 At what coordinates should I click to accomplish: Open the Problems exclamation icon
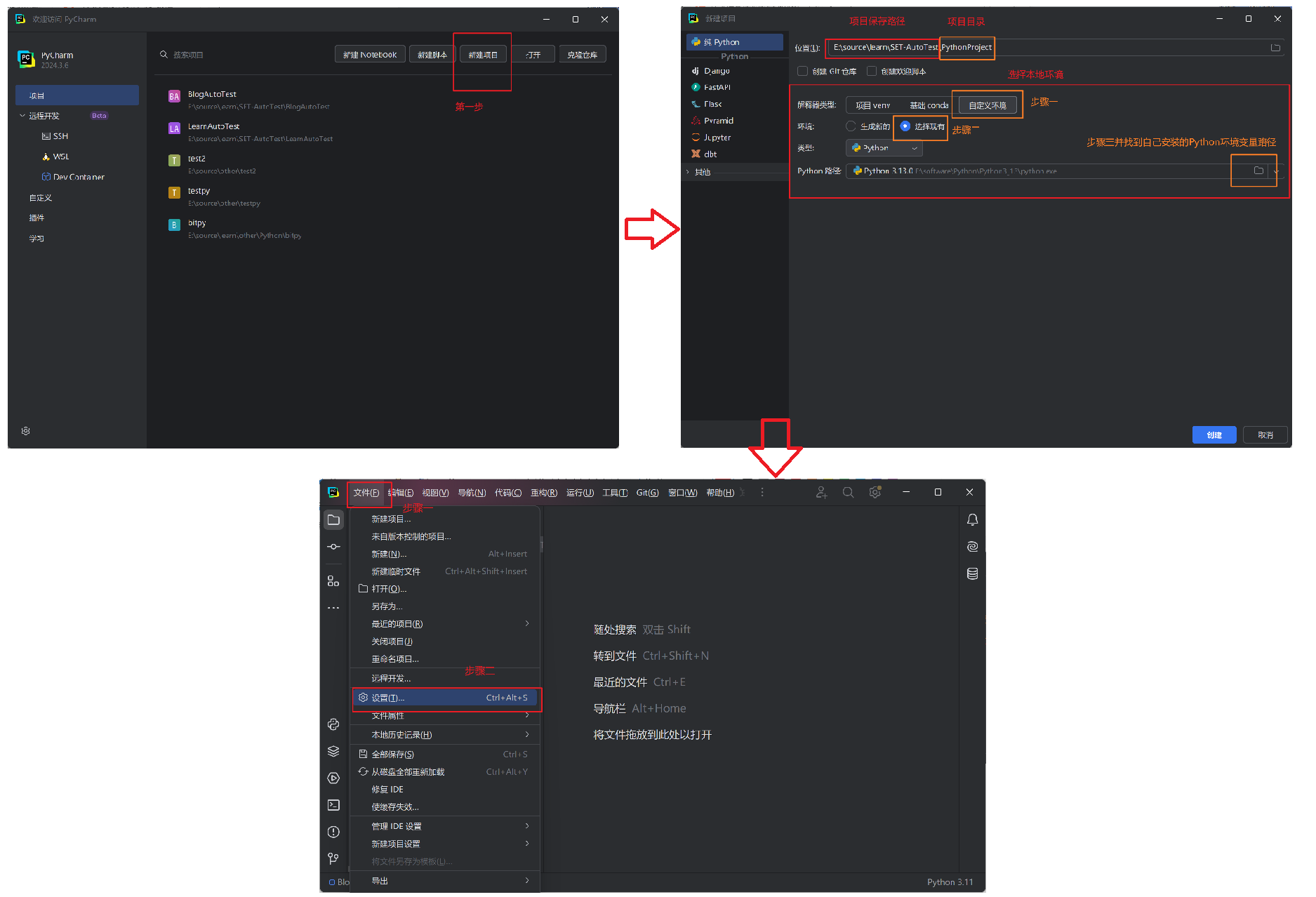coord(333,832)
